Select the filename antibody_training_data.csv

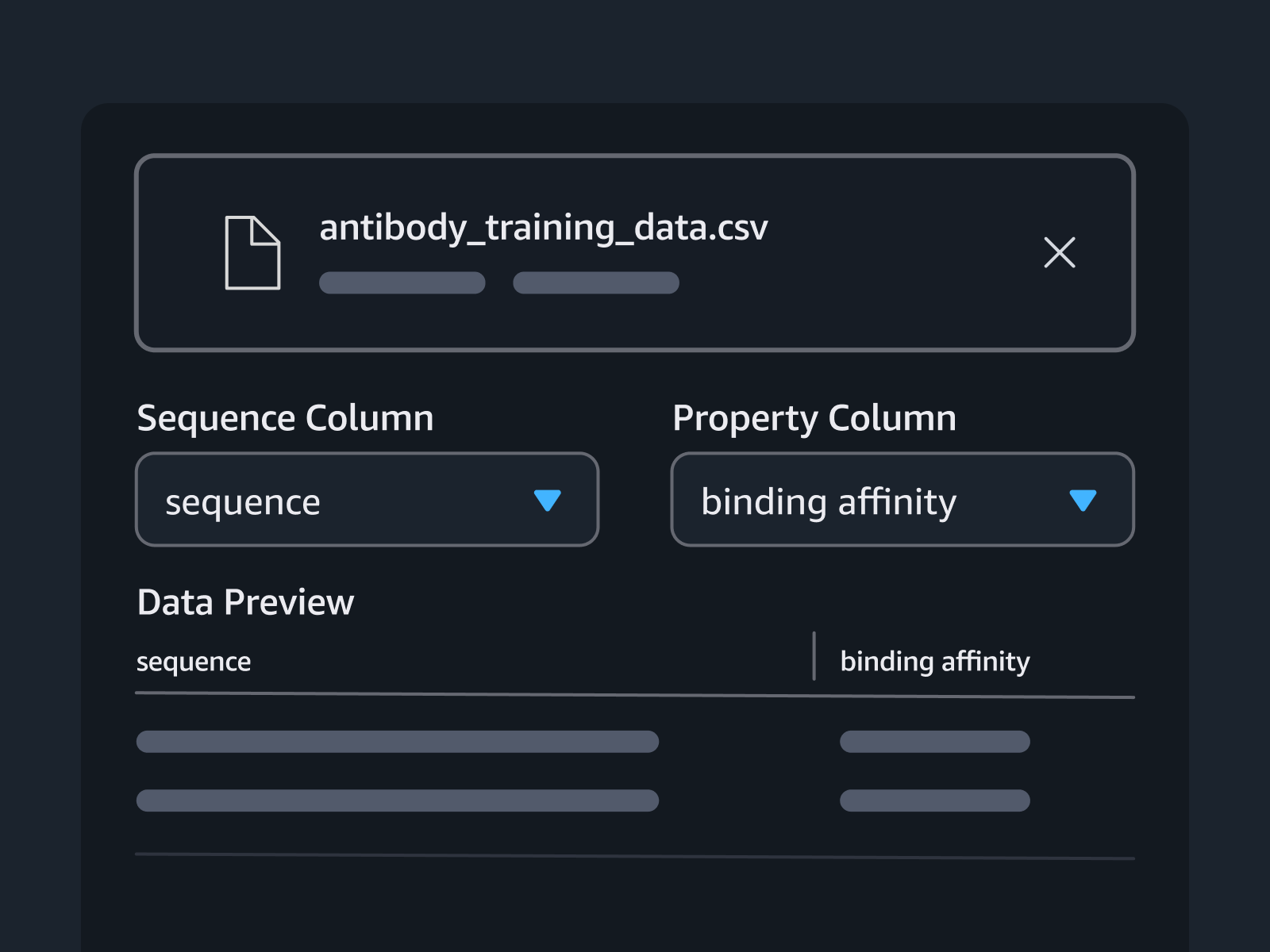coord(545,228)
